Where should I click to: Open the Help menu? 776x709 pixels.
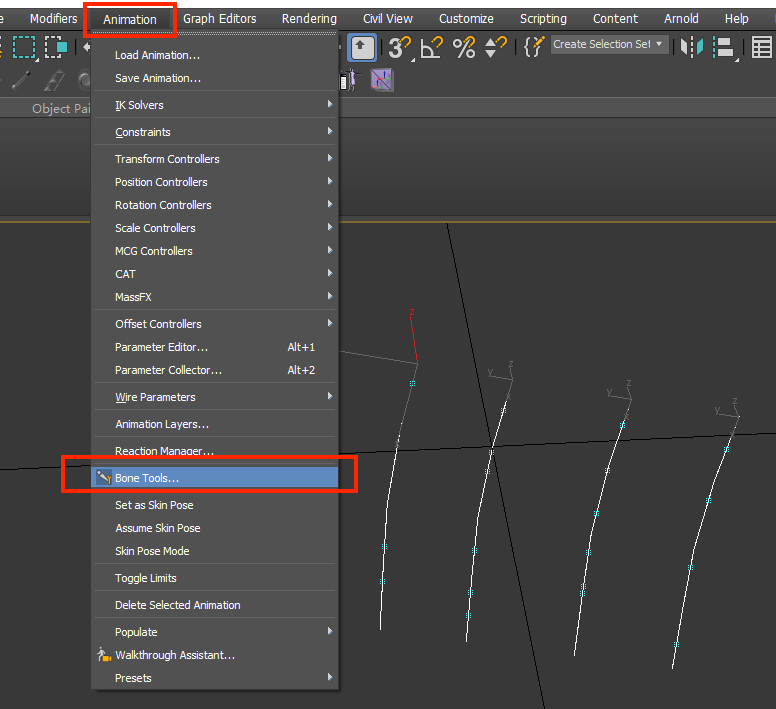(x=736, y=19)
